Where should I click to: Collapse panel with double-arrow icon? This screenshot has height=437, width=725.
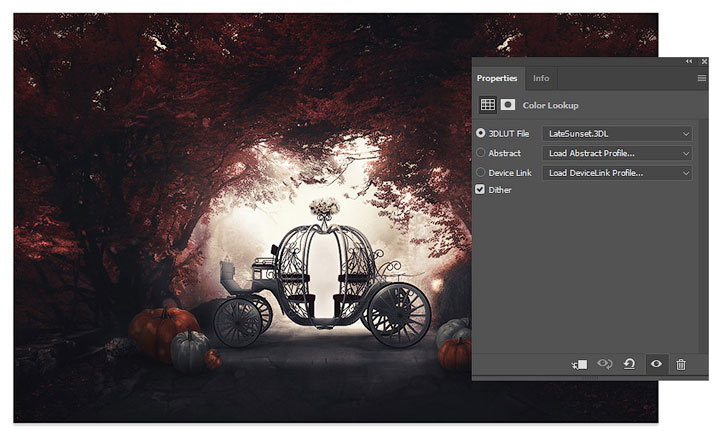[x=689, y=61]
